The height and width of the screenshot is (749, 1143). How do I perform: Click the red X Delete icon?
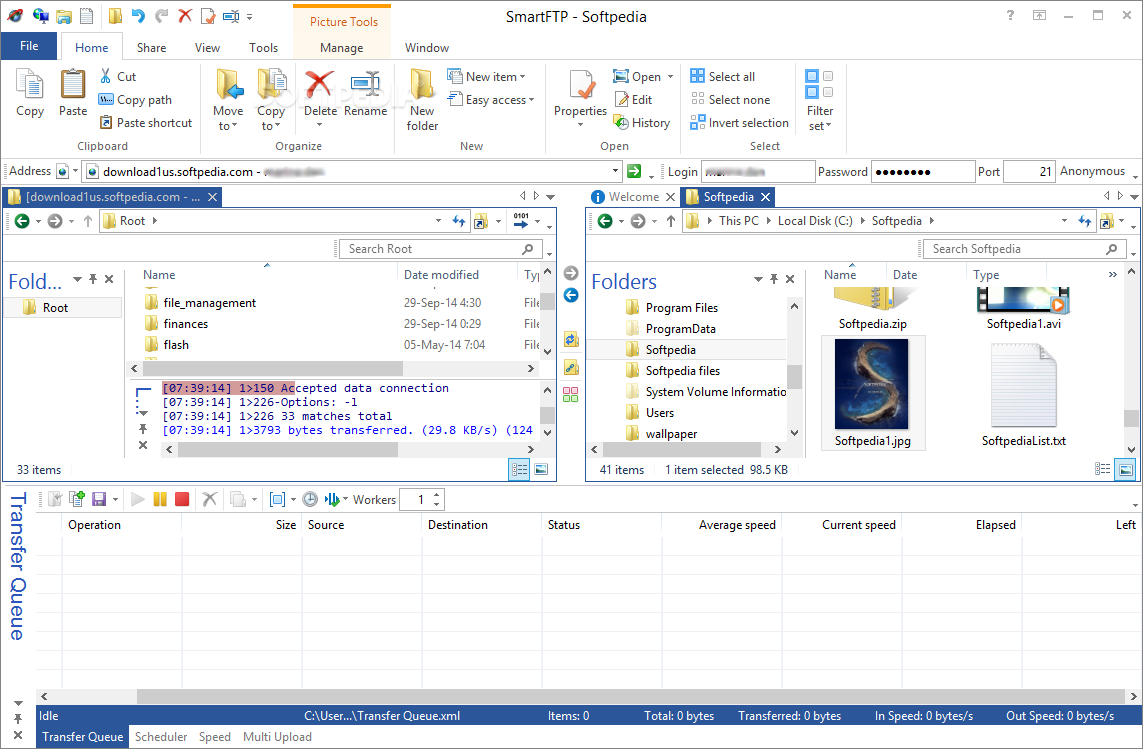pyautogui.click(x=319, y=85)
